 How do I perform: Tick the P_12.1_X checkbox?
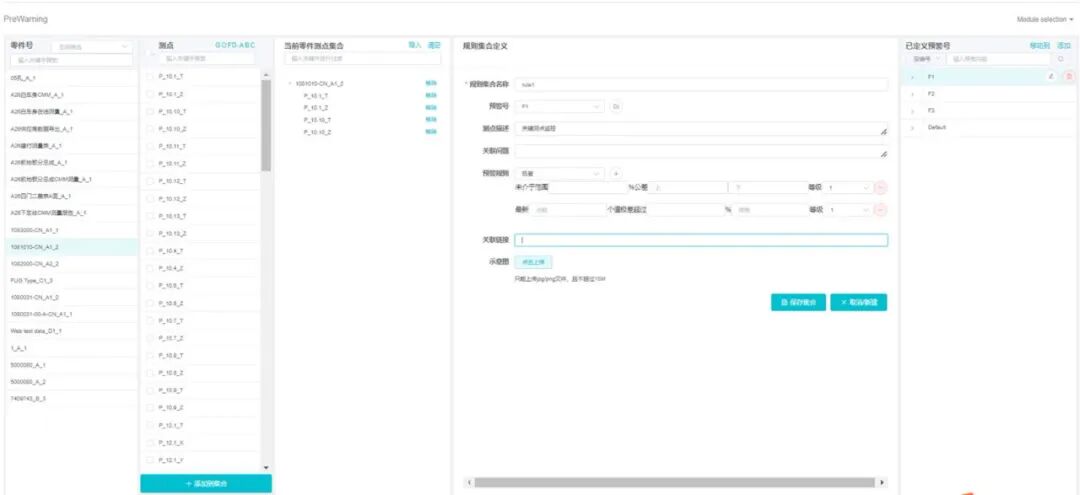[149, 442]
